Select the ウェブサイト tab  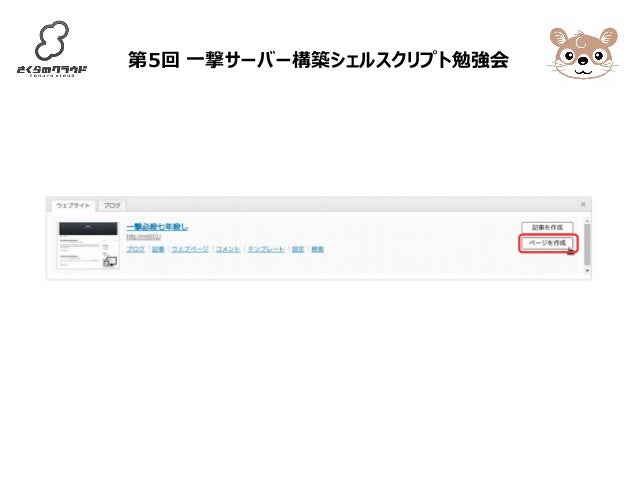[x=73, y=206]
